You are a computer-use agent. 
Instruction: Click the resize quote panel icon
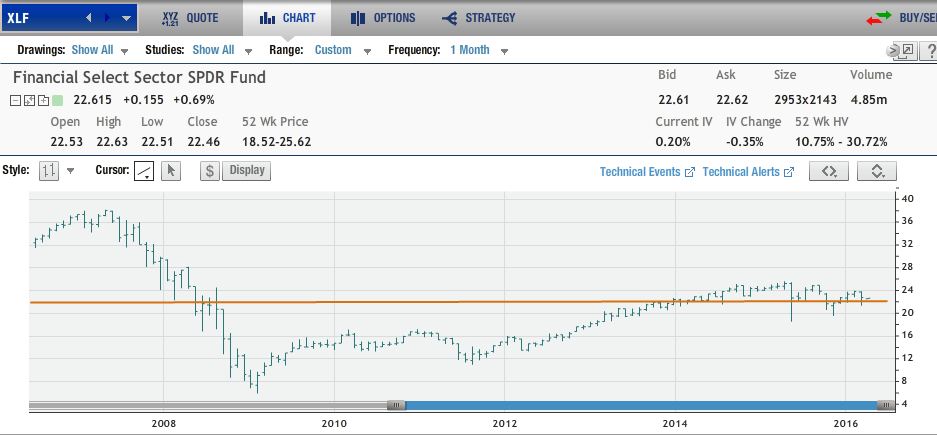click(29, 100)
